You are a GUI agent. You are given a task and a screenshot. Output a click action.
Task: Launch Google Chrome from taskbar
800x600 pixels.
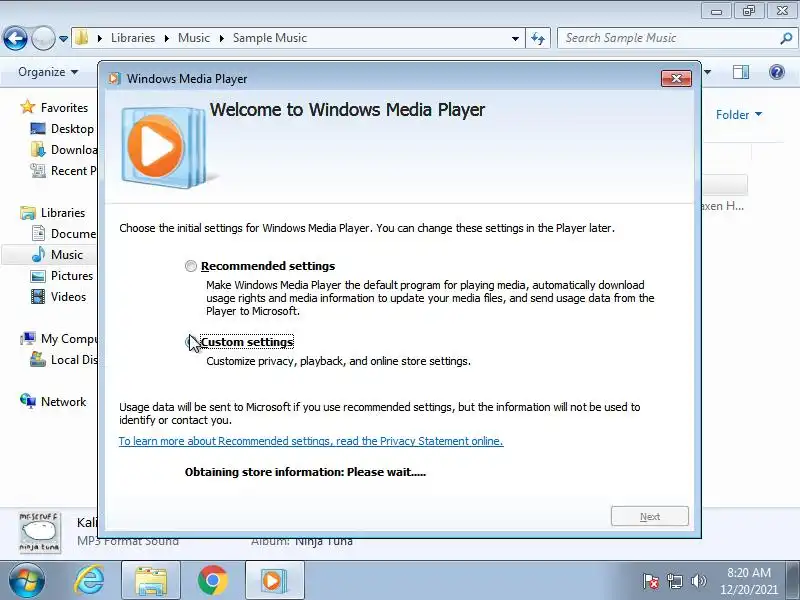tap(212, 580)
